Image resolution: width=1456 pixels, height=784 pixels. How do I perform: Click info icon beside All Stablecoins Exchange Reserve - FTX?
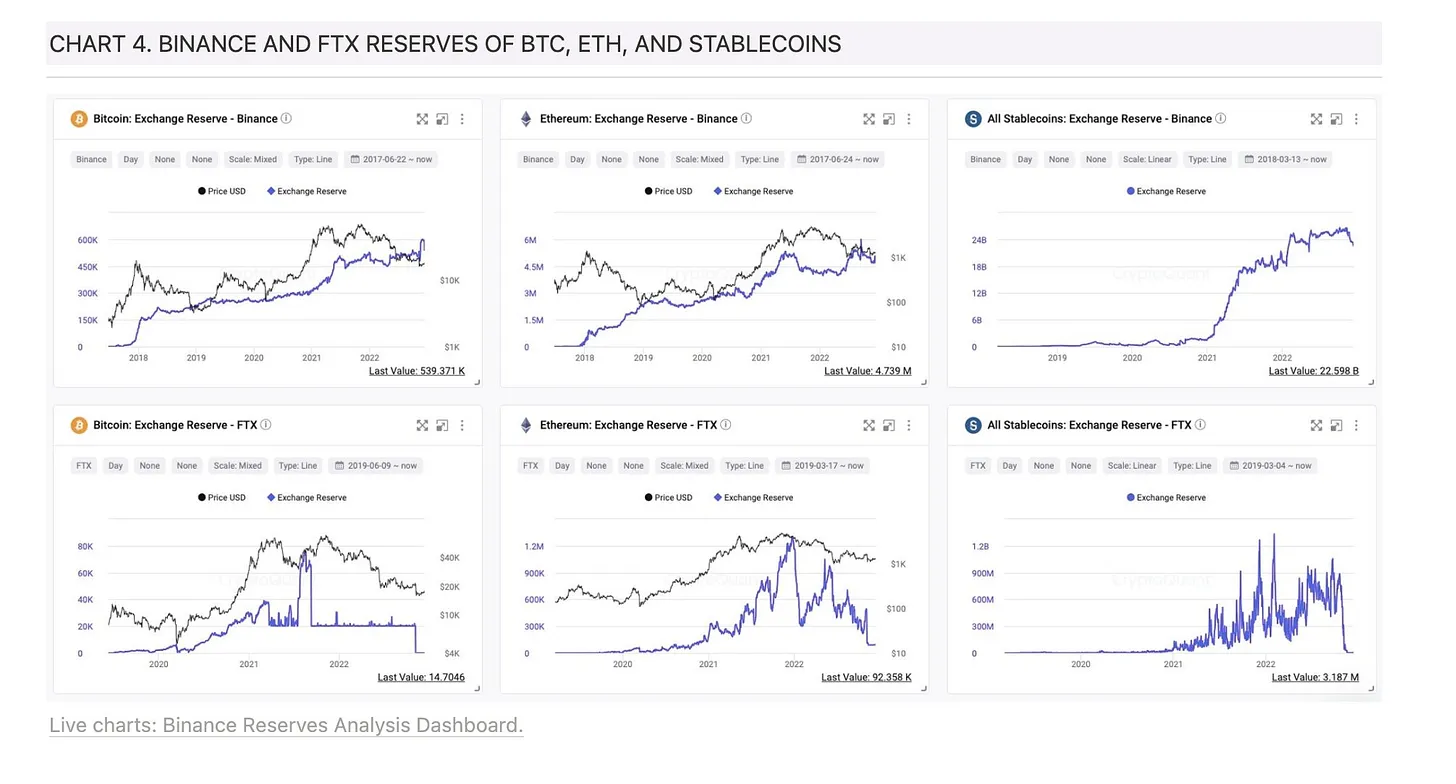tap(1201, 424)
